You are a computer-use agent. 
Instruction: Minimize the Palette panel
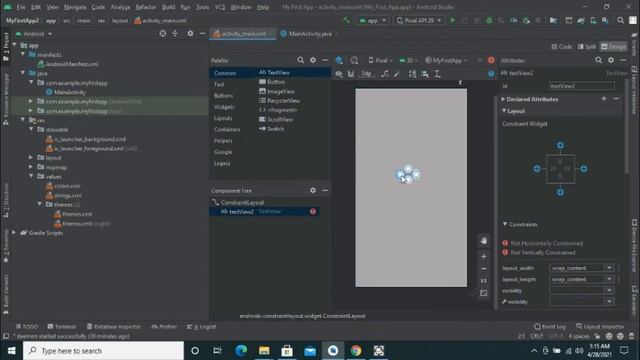point(325,60)
